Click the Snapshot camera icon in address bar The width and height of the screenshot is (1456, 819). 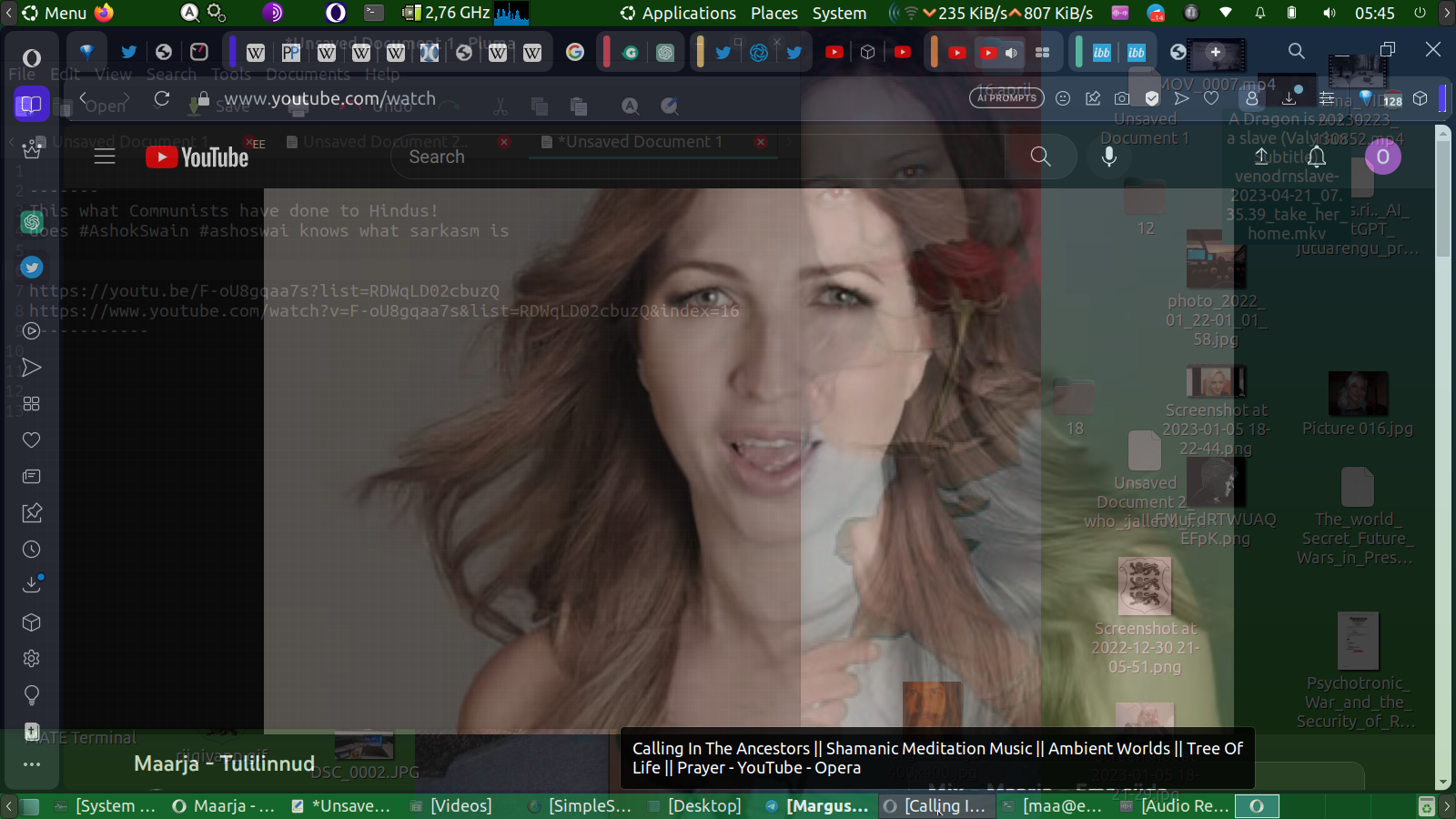click(1122, 98)
